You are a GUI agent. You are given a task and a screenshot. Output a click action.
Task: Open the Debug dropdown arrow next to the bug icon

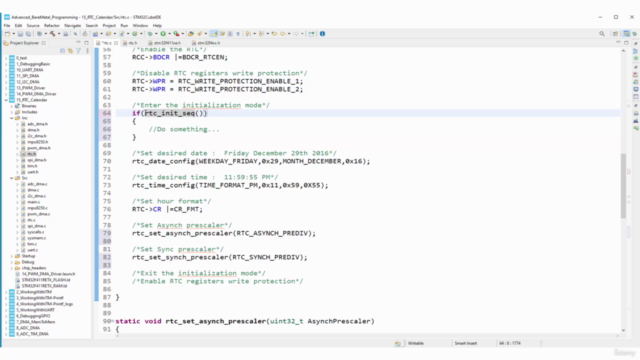tap(156, 34)
